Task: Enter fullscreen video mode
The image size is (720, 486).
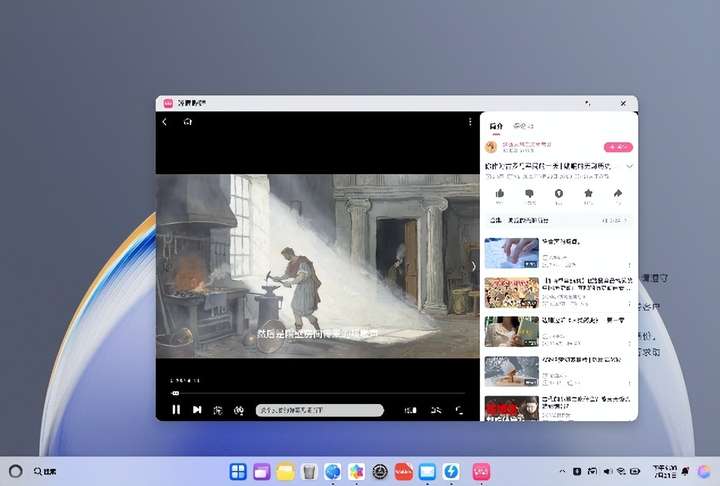Action: click(x=460, y=410)
